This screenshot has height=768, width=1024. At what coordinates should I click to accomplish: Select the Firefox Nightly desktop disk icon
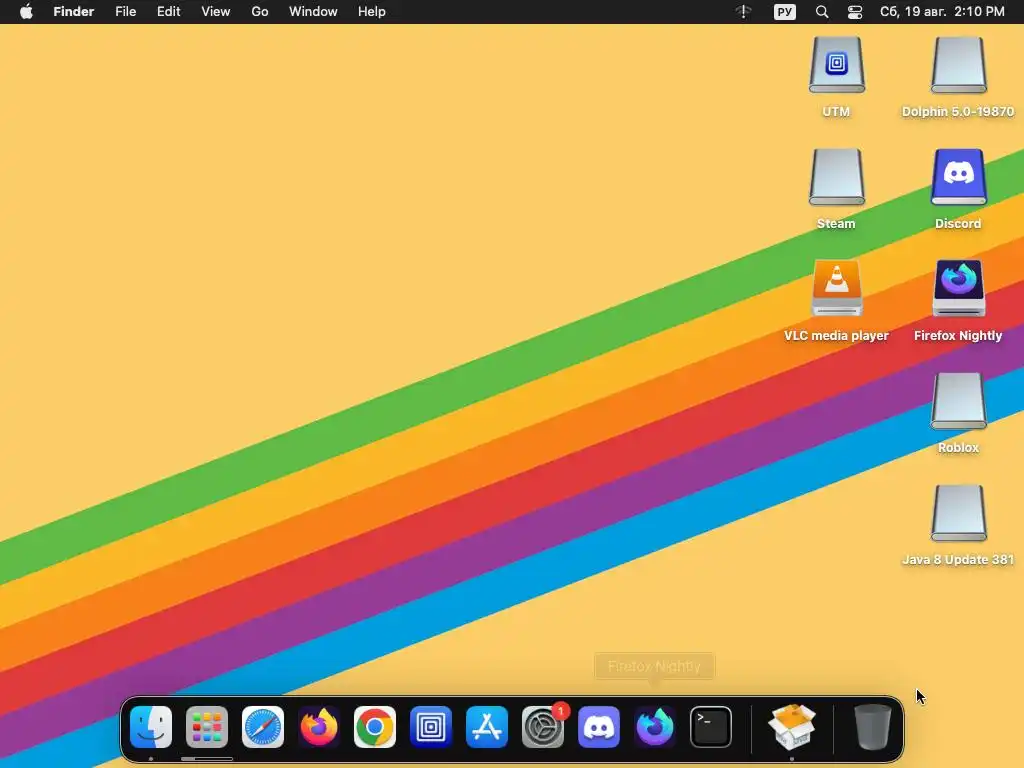point(958,289)
